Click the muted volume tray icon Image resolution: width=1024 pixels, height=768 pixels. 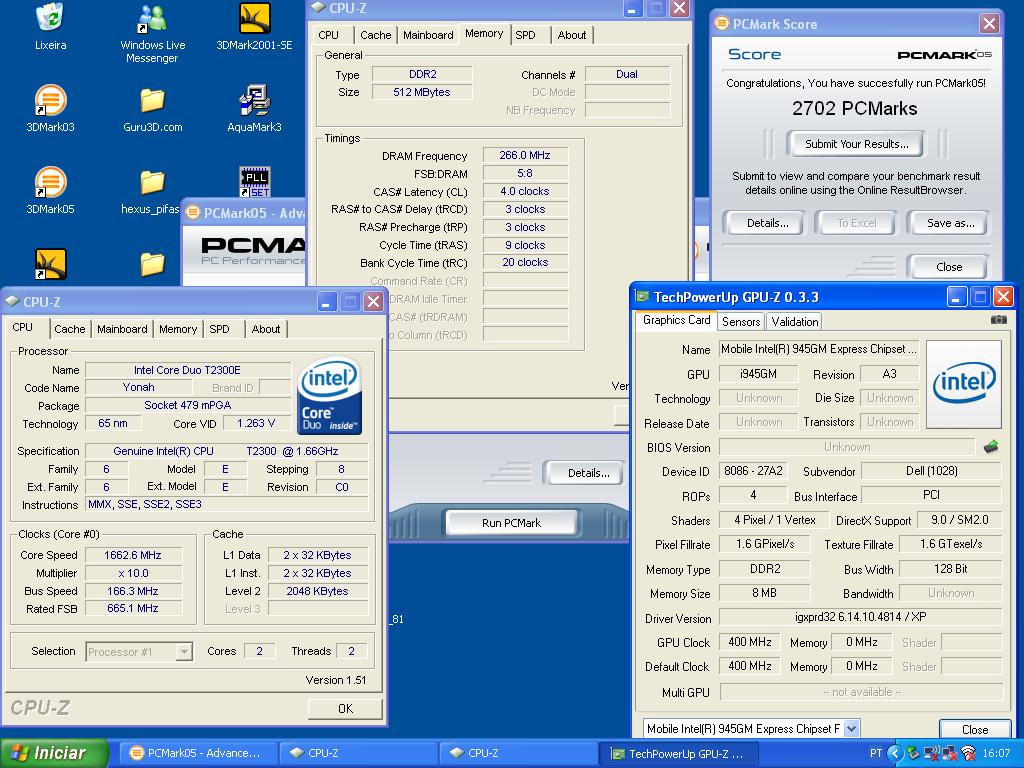[x=932, y=753]
